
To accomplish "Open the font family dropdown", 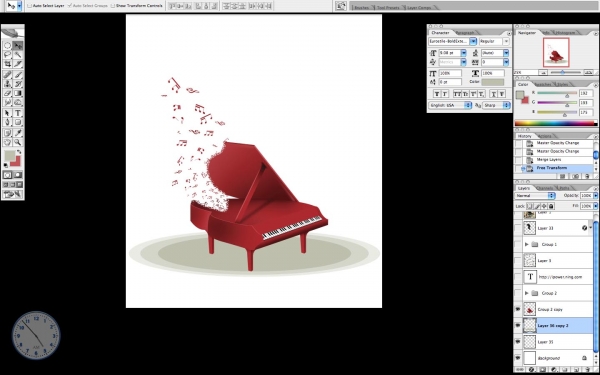I will coord(473,41).
